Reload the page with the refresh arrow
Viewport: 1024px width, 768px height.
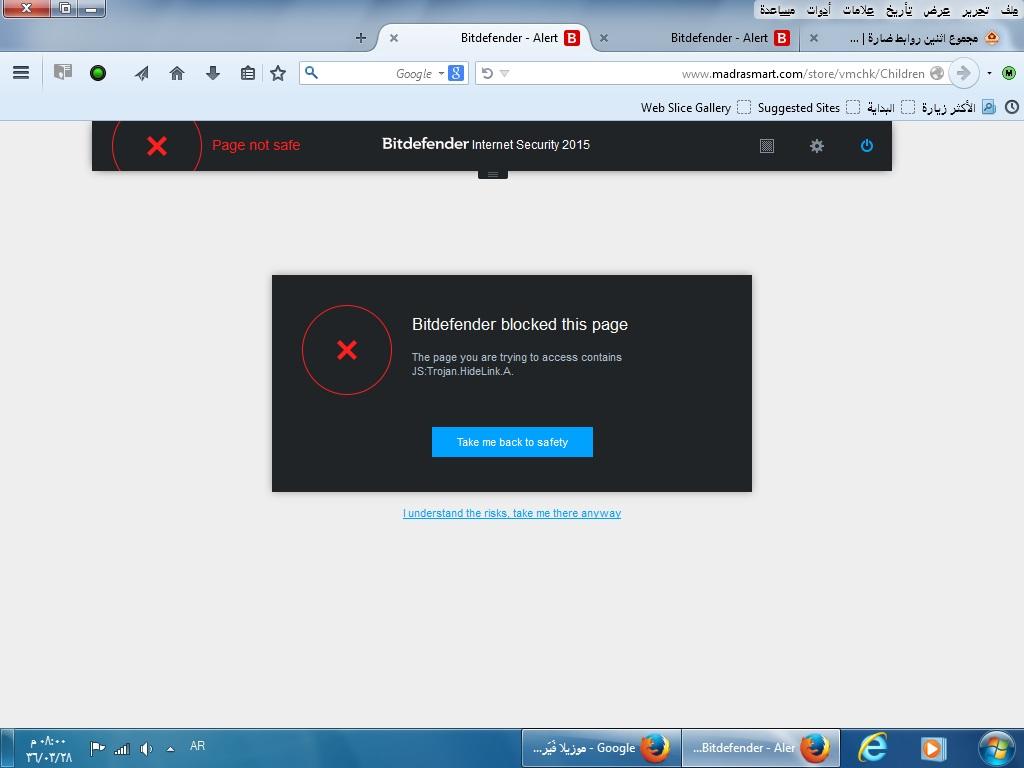487,73
